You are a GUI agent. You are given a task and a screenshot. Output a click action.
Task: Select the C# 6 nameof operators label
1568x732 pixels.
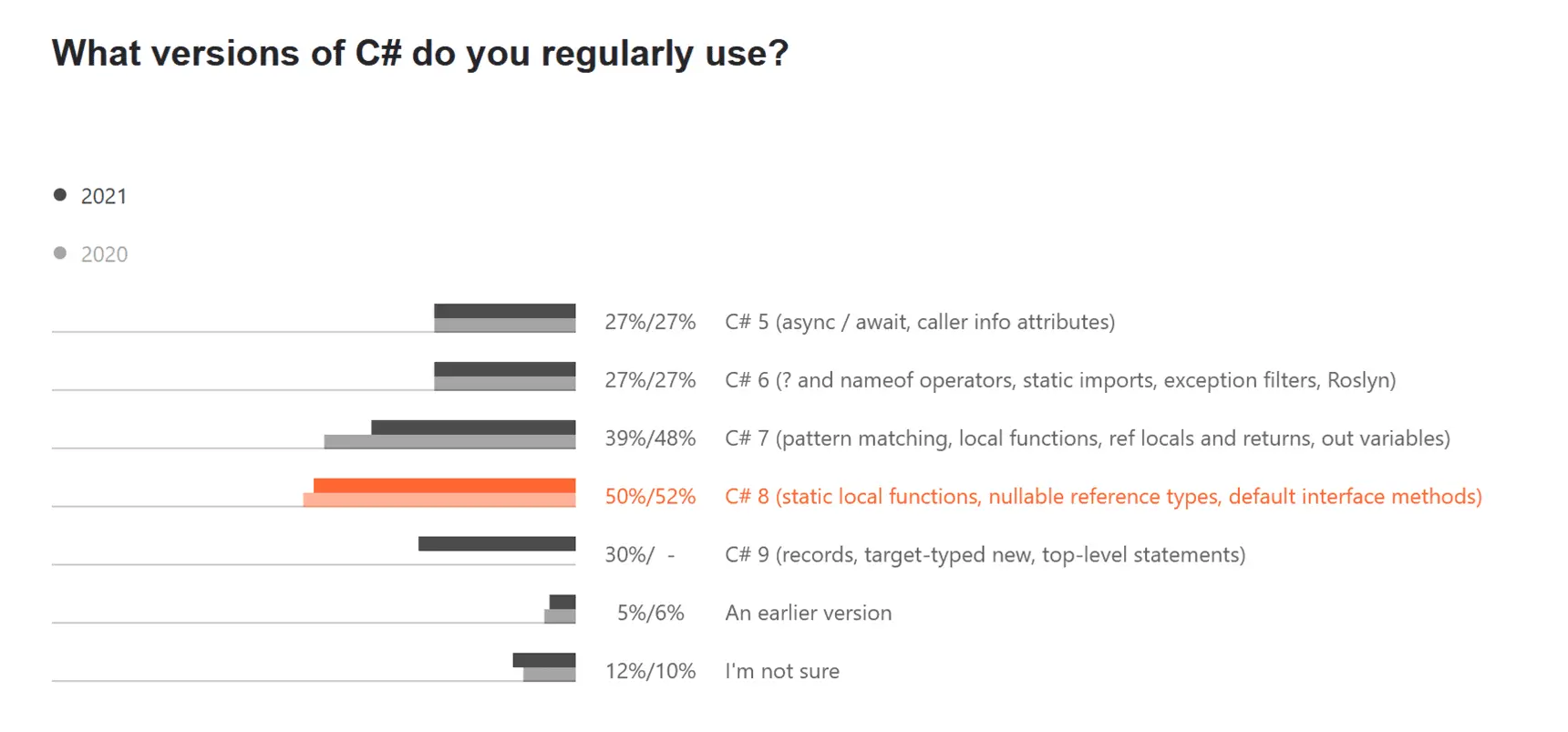[x=1060, y=380]
